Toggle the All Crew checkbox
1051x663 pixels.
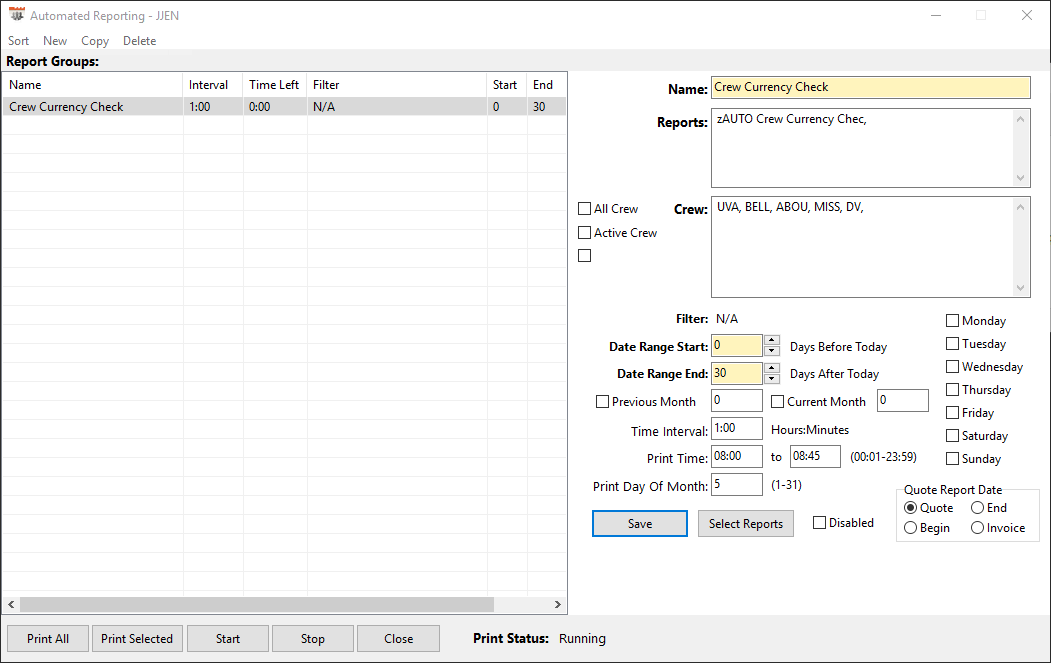pyautogui.click(x=584, y=208)
